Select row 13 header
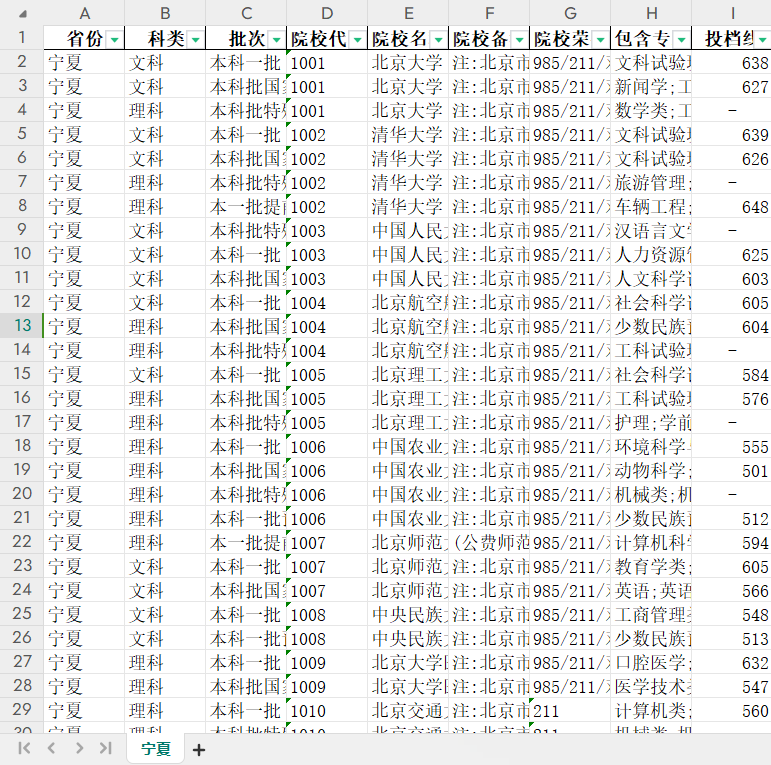This screenshot has height=765, width=771. click(22, 326)
